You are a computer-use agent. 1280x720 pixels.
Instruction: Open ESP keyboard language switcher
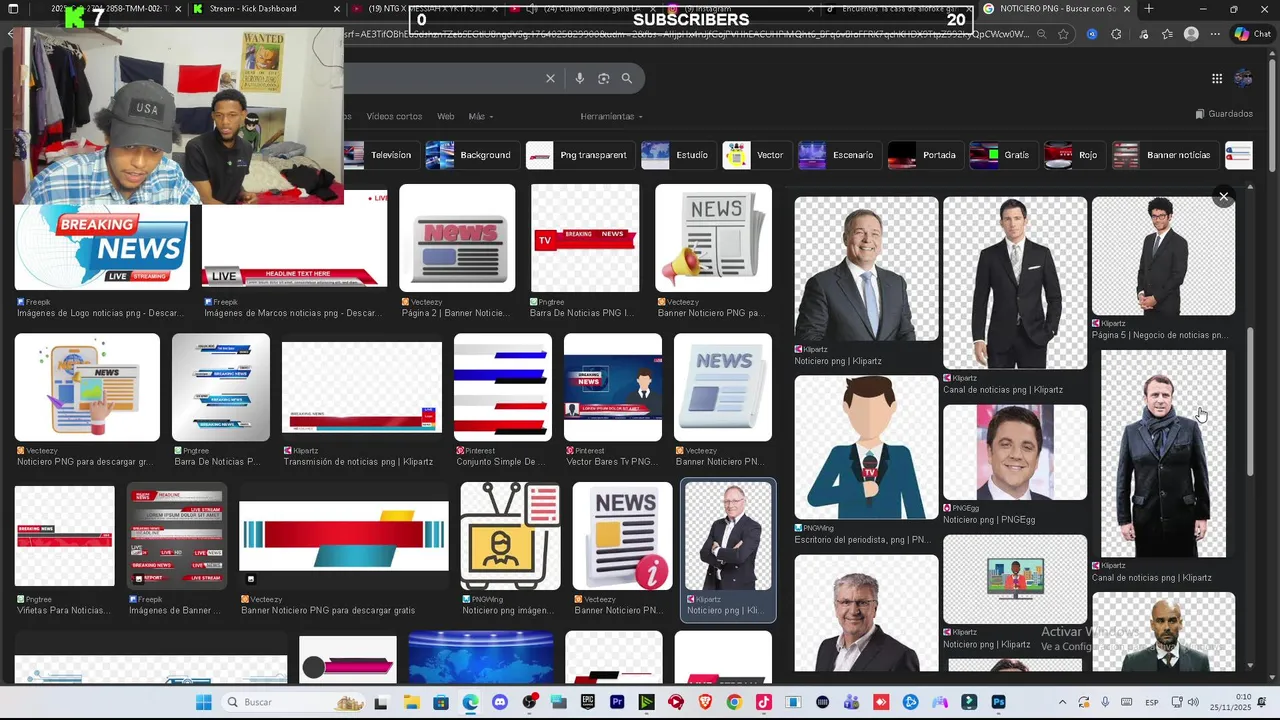1152,702
